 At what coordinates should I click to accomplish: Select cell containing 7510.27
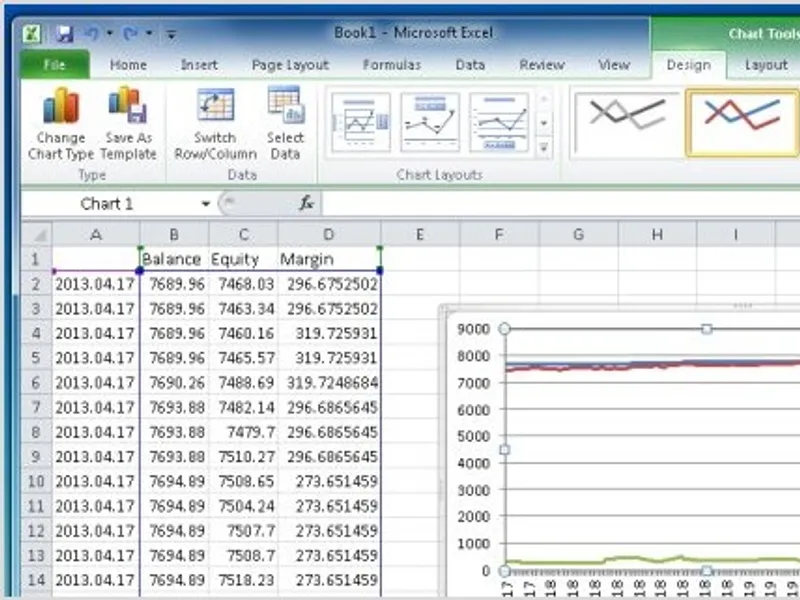243,457
